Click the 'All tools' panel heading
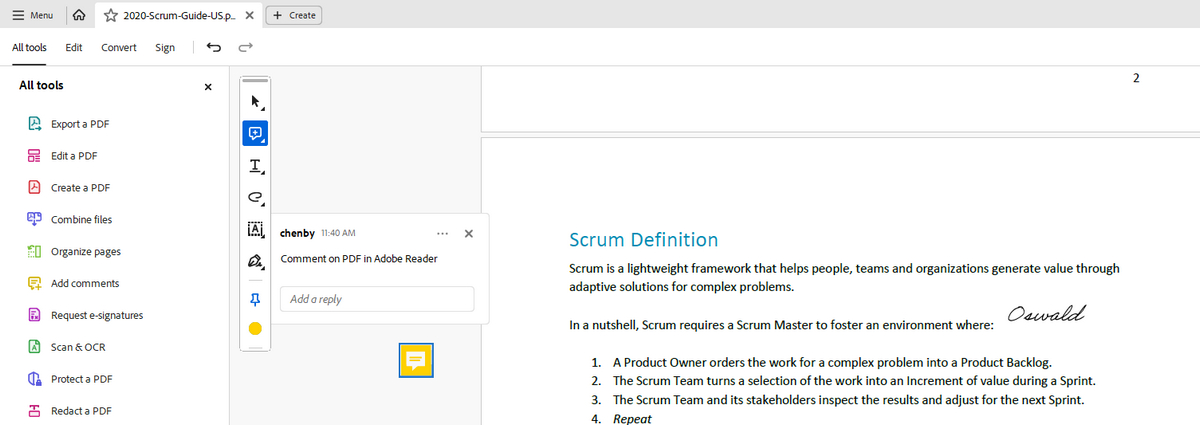1200x425 pixels. click(41, 86)
